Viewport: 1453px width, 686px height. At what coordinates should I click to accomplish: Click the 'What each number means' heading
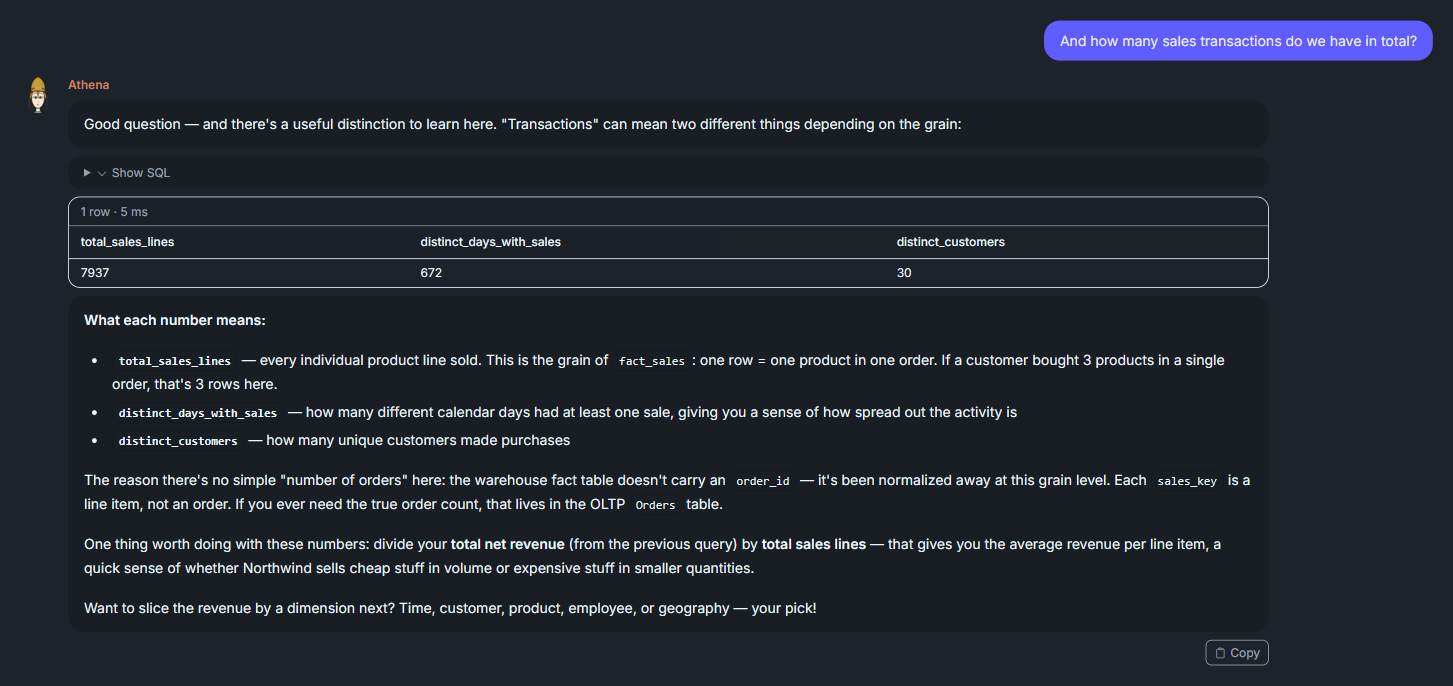(175, 320)
